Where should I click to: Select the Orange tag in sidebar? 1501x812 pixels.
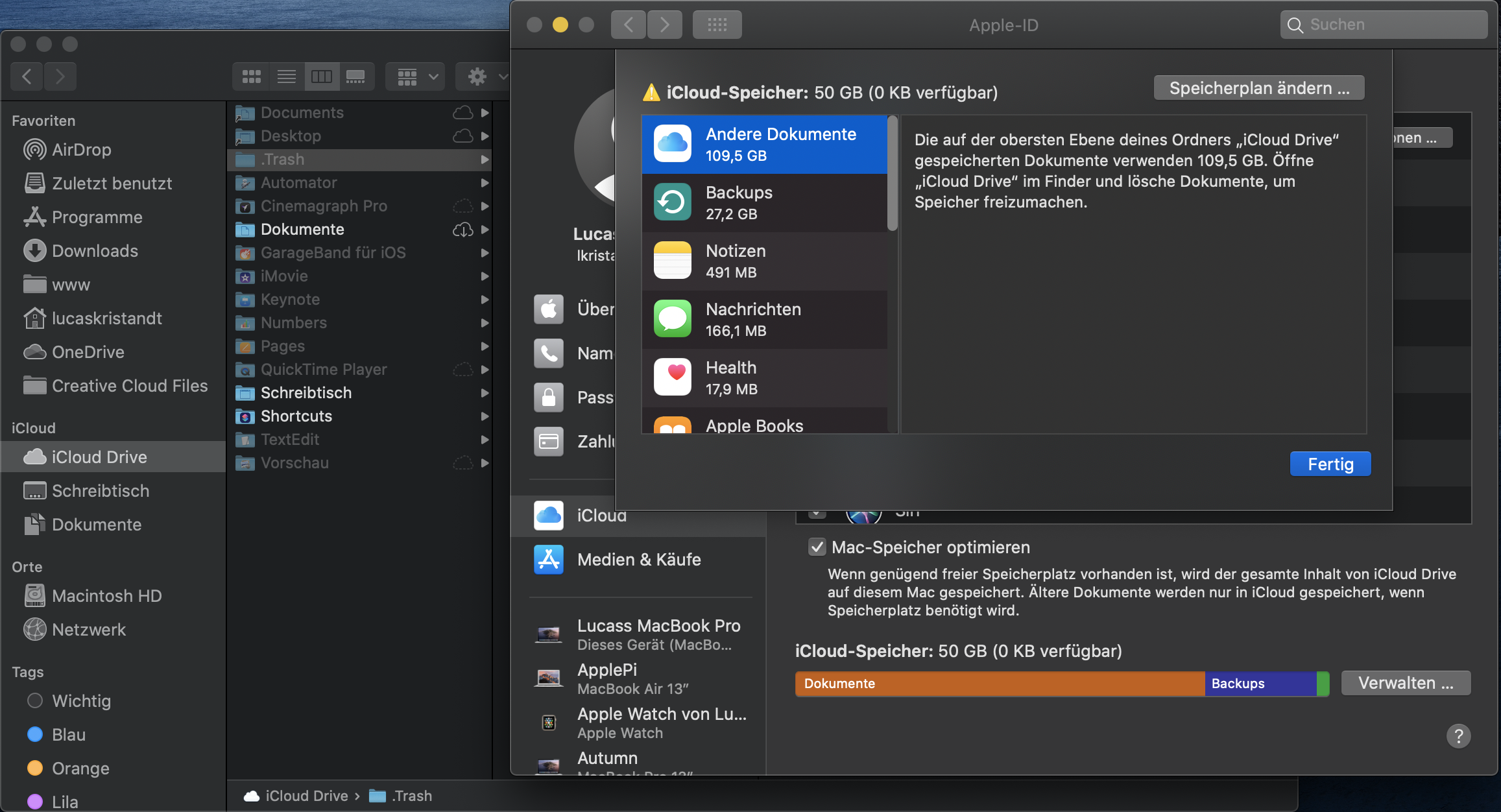(80, 769)
